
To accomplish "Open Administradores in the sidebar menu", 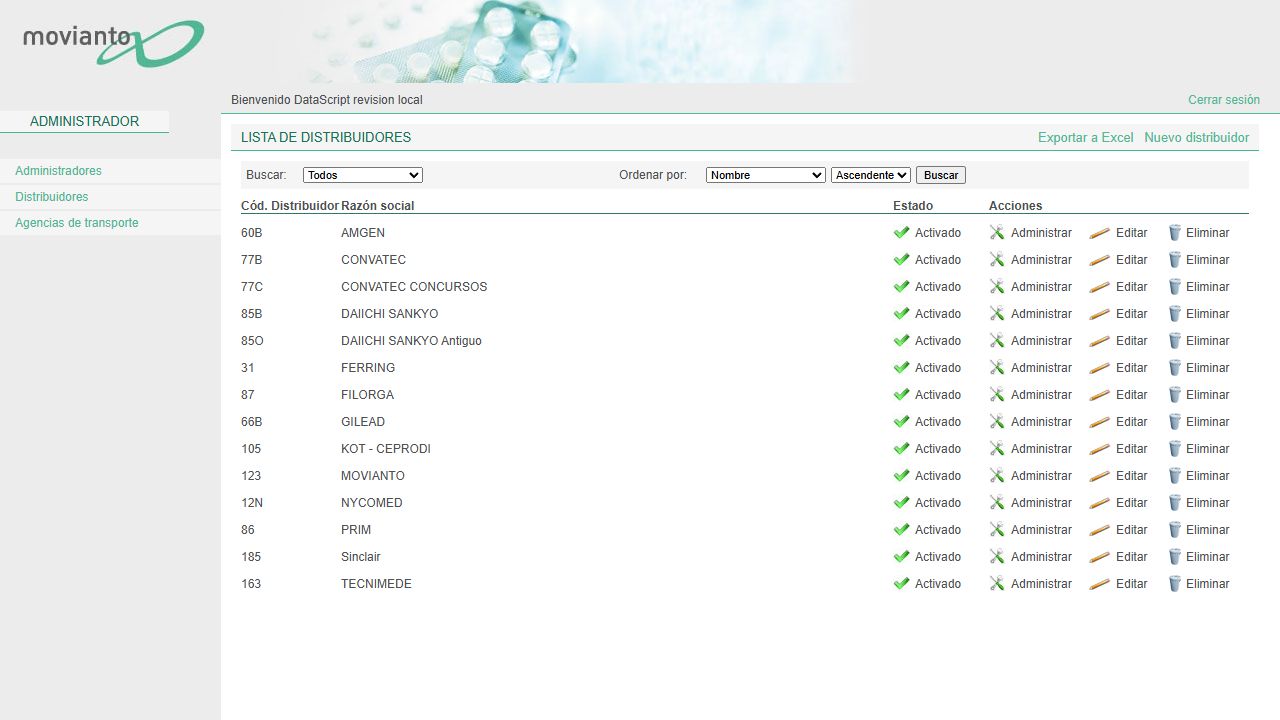I will [58, 171].
